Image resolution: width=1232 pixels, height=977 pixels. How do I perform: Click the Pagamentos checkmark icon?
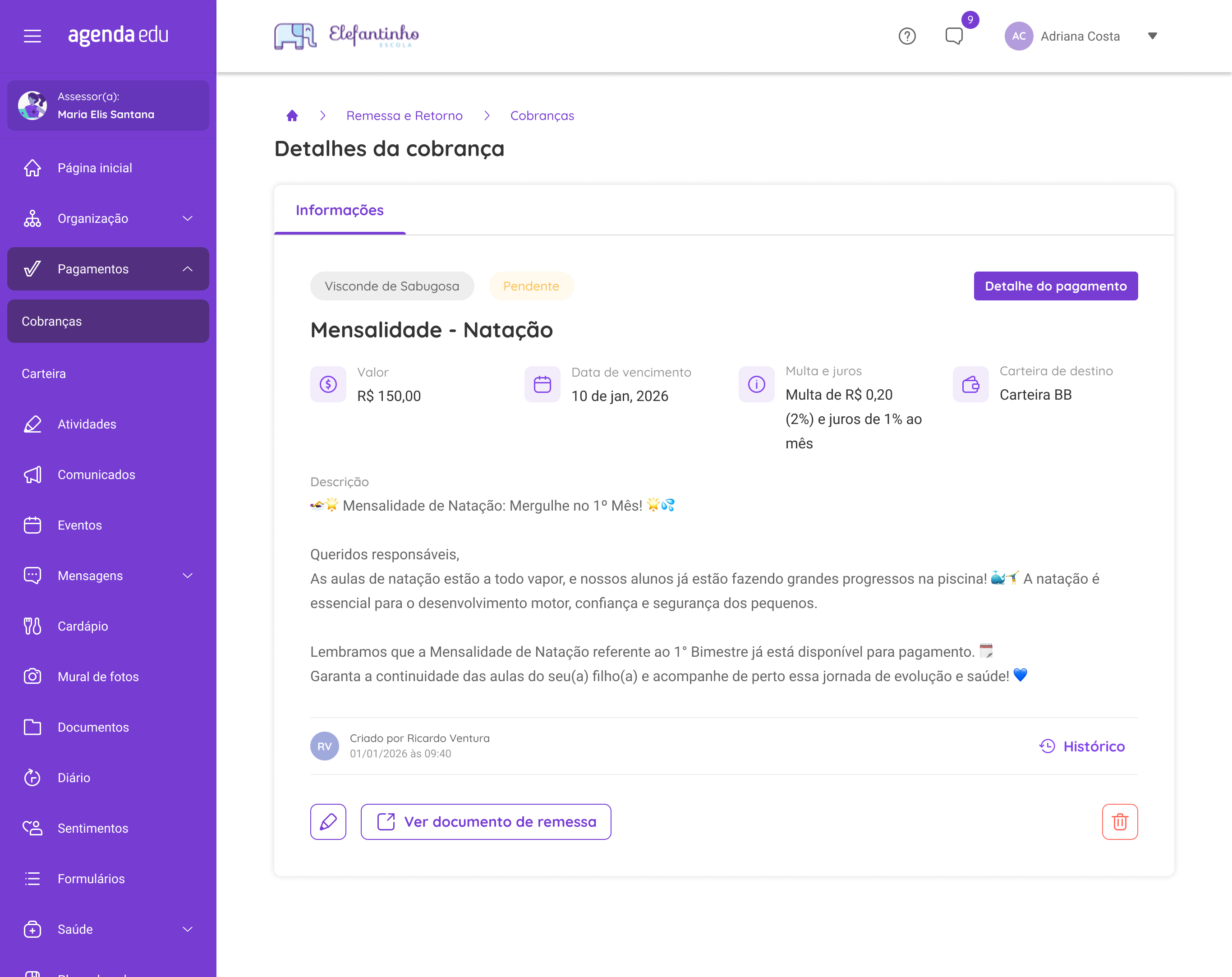pos(32,269)
